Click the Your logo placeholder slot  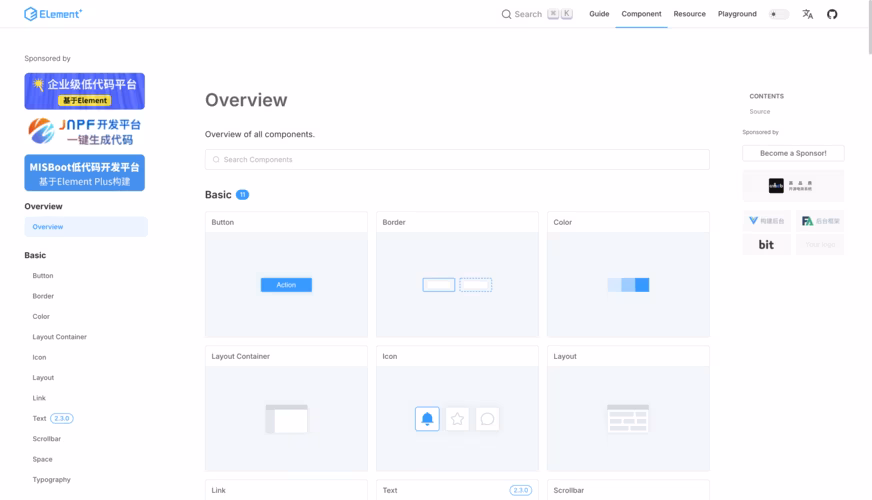click(x=820, y=244)
